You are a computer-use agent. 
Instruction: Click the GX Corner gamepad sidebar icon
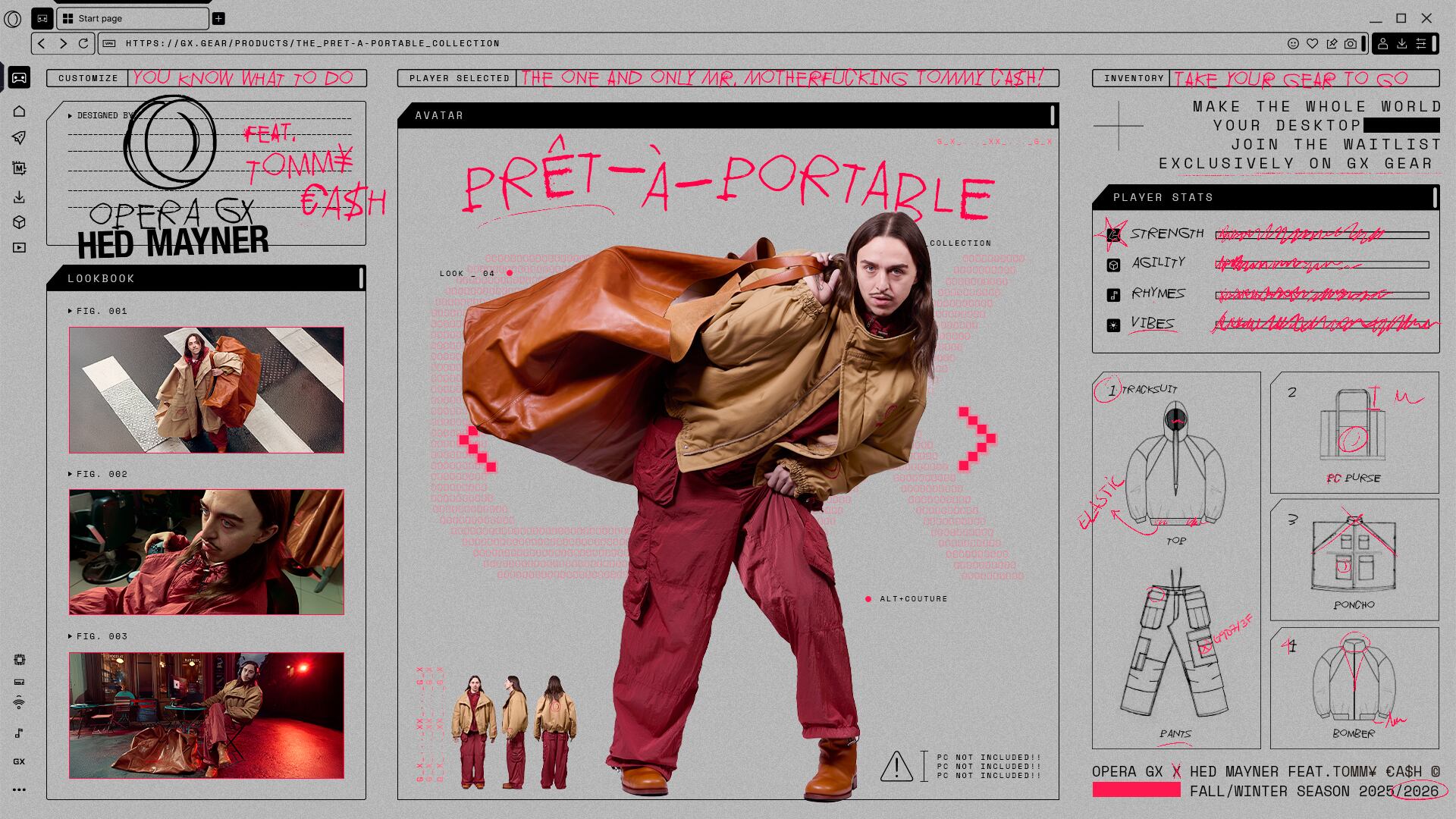(19, 77)
